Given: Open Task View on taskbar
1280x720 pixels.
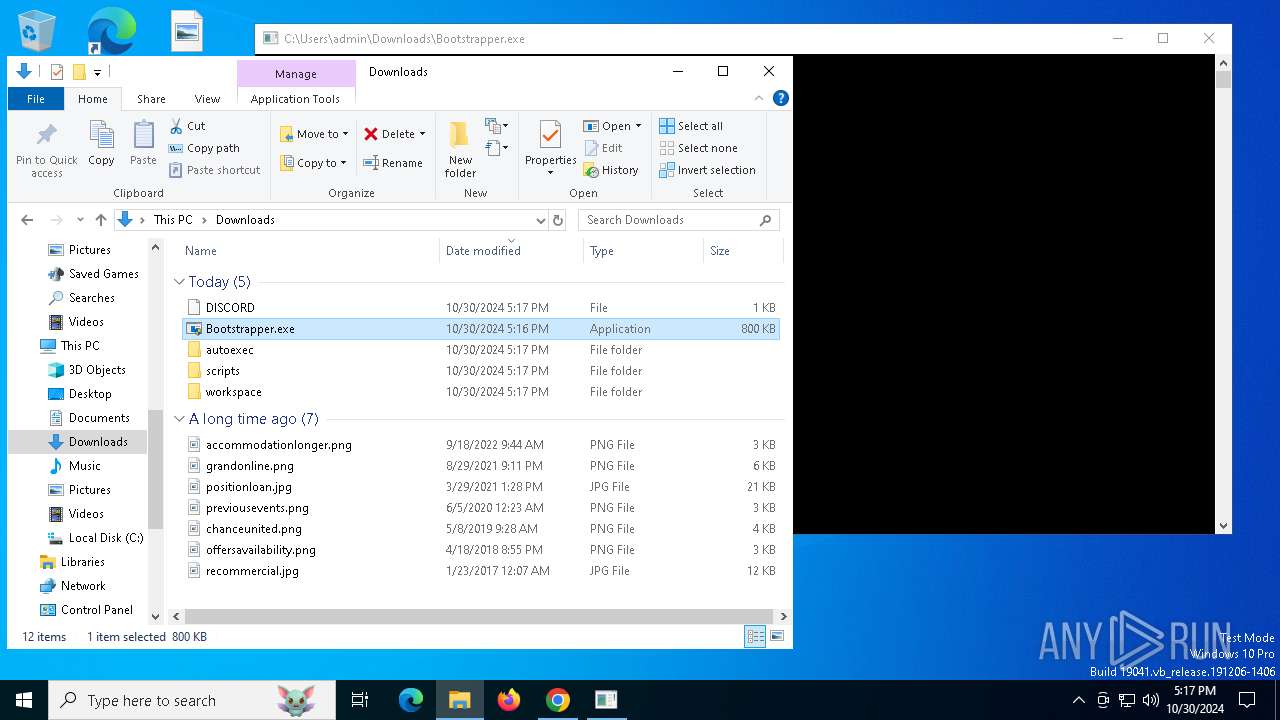Looking at the screenshot, I should [360, 700].
